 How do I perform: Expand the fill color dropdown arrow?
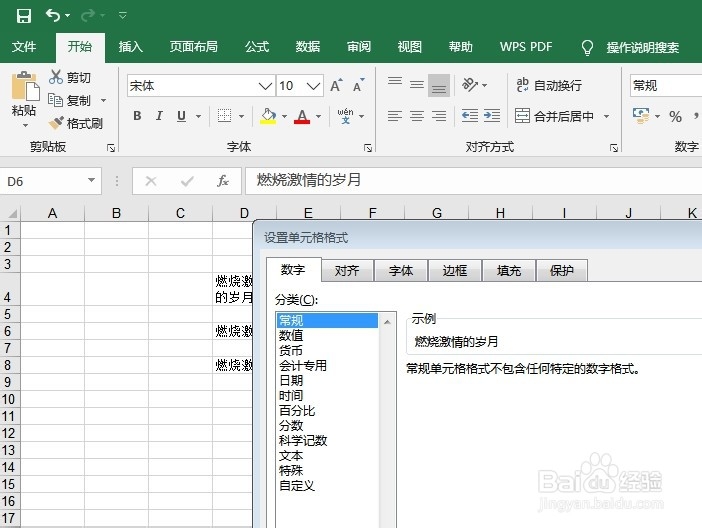pos(284,116)
